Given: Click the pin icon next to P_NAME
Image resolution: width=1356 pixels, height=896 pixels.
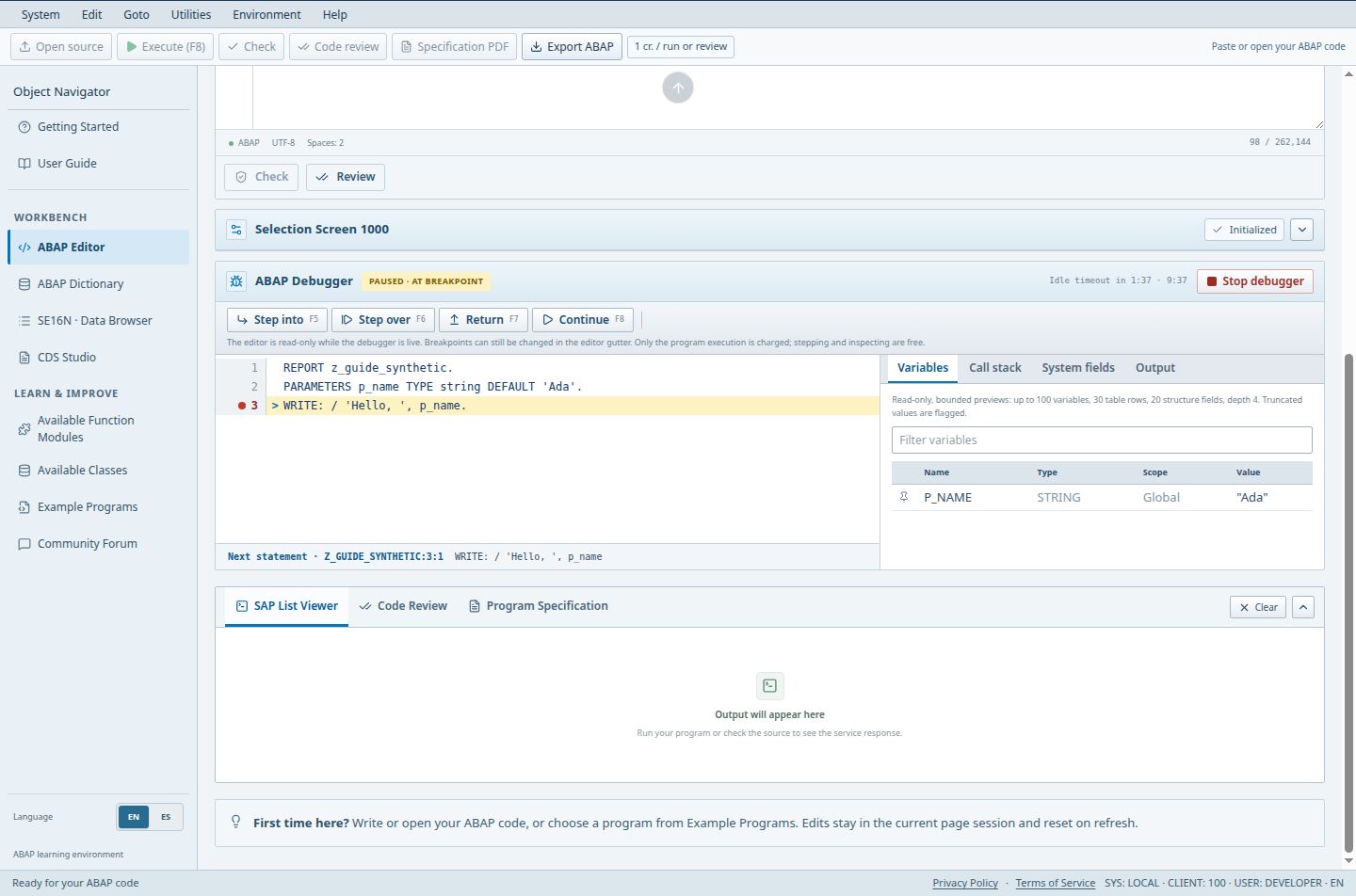Looking at the screenshot, I should [904, 497].
